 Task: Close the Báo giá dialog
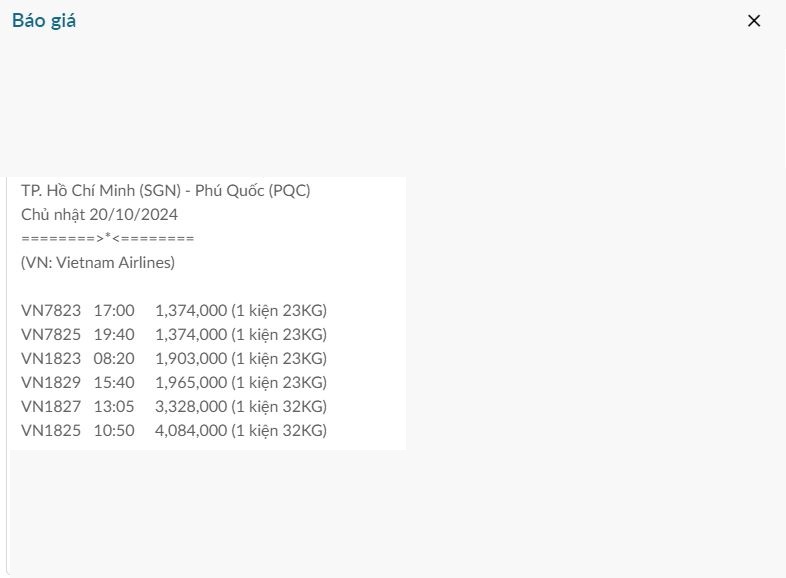click(x=754, y=21)
